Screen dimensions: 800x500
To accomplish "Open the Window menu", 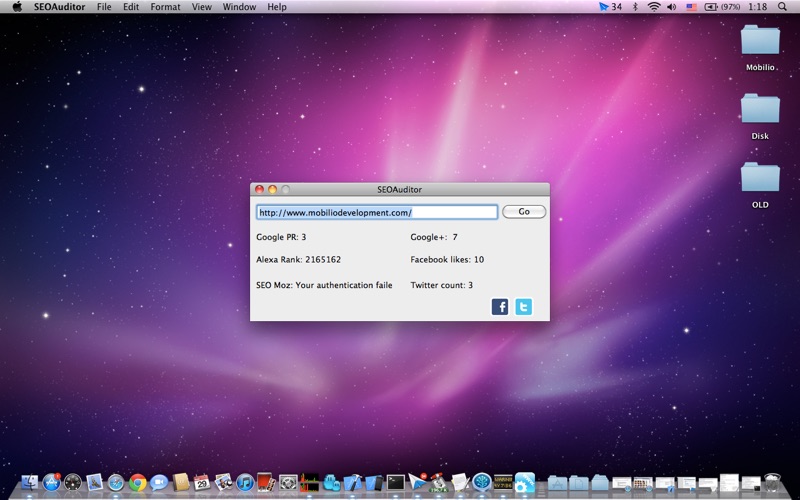I will tap(239, 7).
